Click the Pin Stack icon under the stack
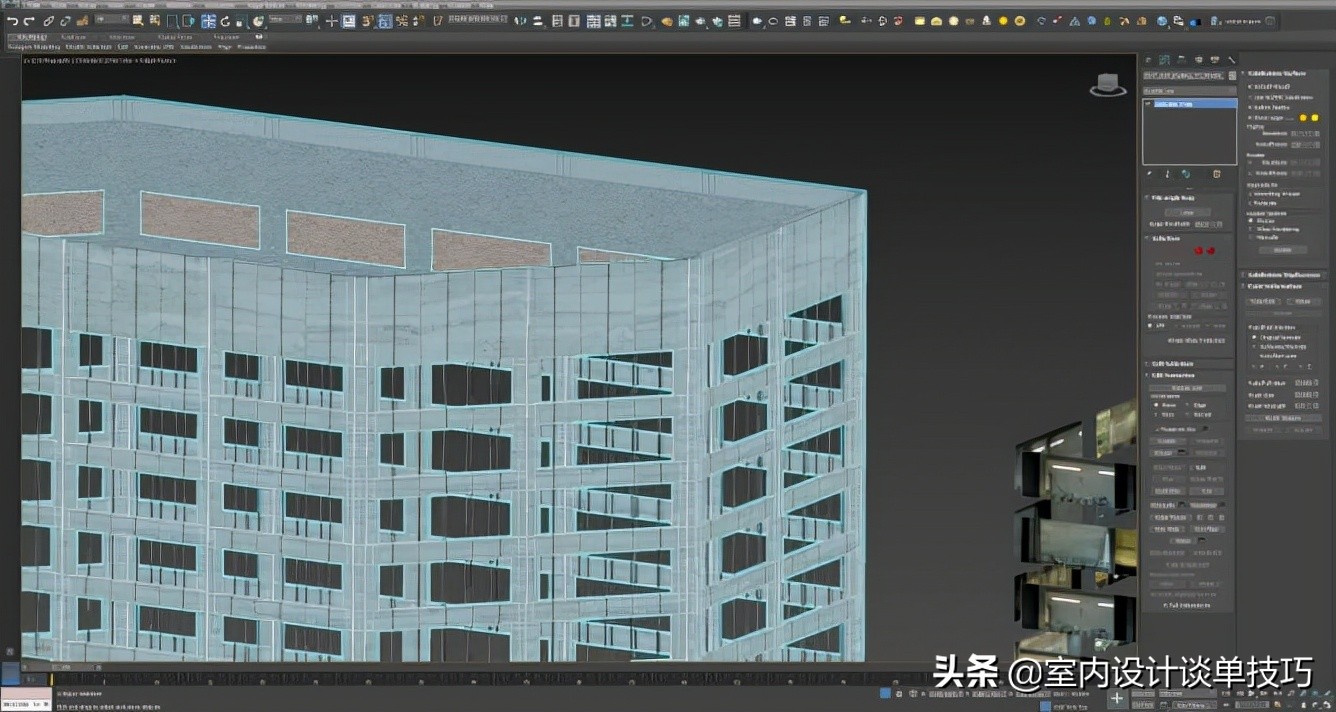Screen dimensions: 1336x712 [1149, 174]
